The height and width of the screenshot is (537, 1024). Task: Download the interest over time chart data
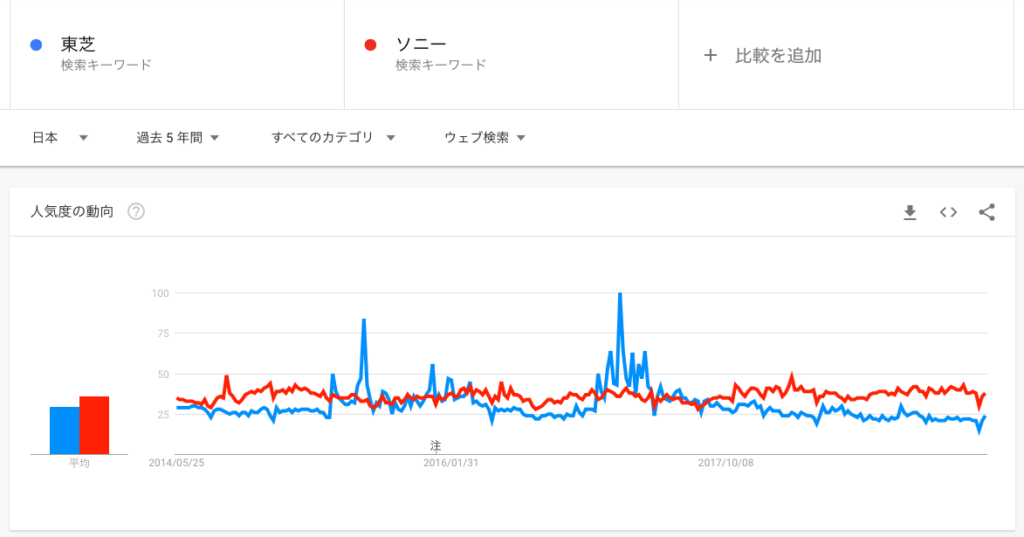[909, 212]
